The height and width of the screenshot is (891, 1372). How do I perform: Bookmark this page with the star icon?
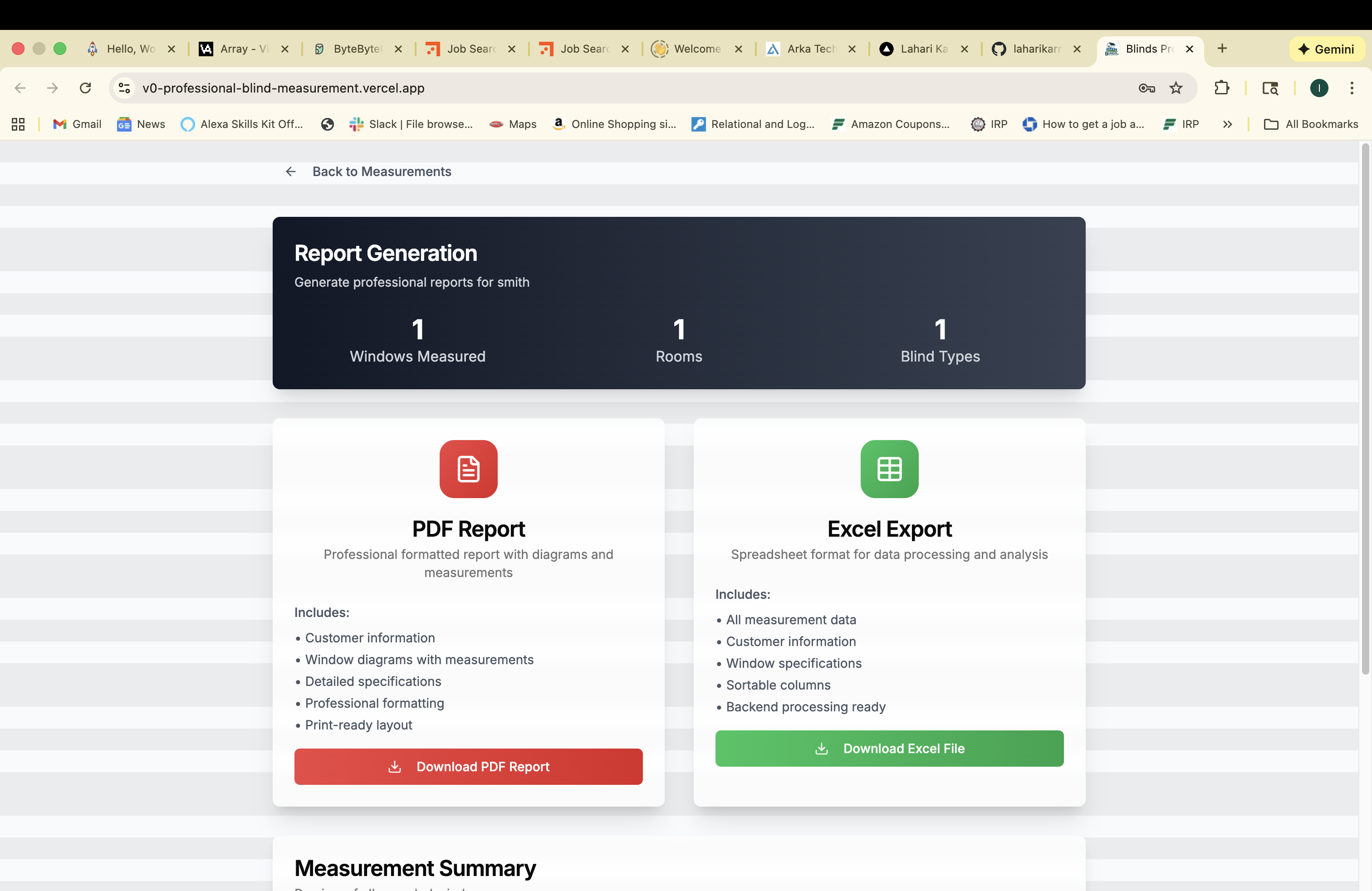click(x=1176, y=88)
